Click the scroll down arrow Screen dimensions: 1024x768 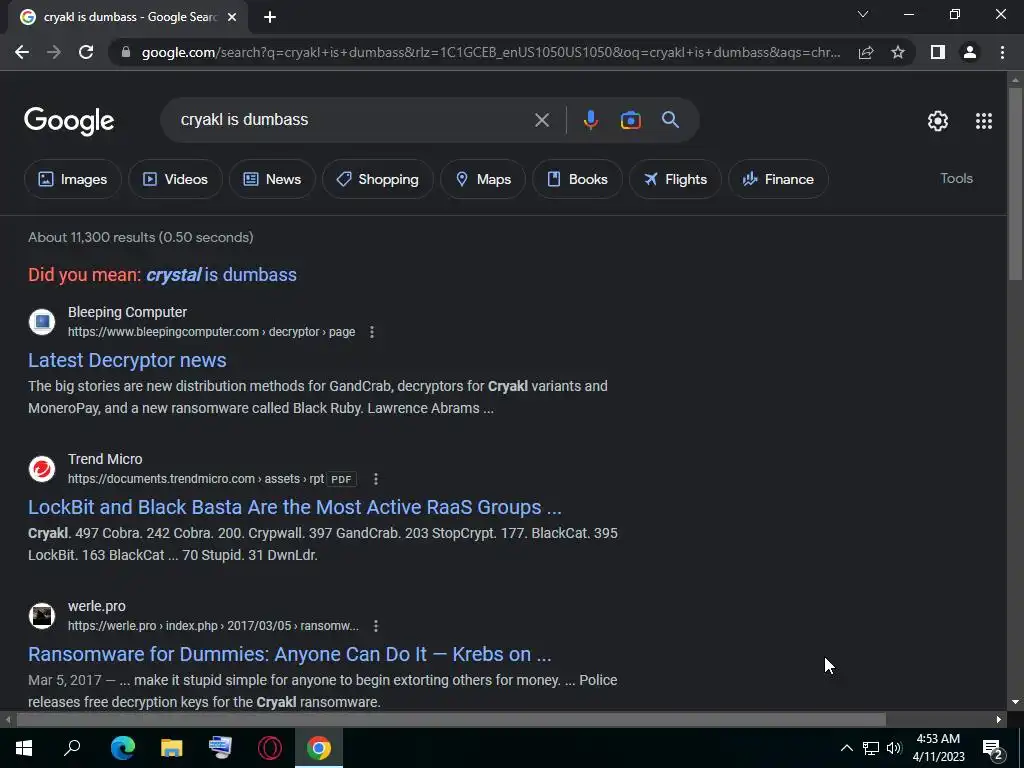(x=1015, y=703)
